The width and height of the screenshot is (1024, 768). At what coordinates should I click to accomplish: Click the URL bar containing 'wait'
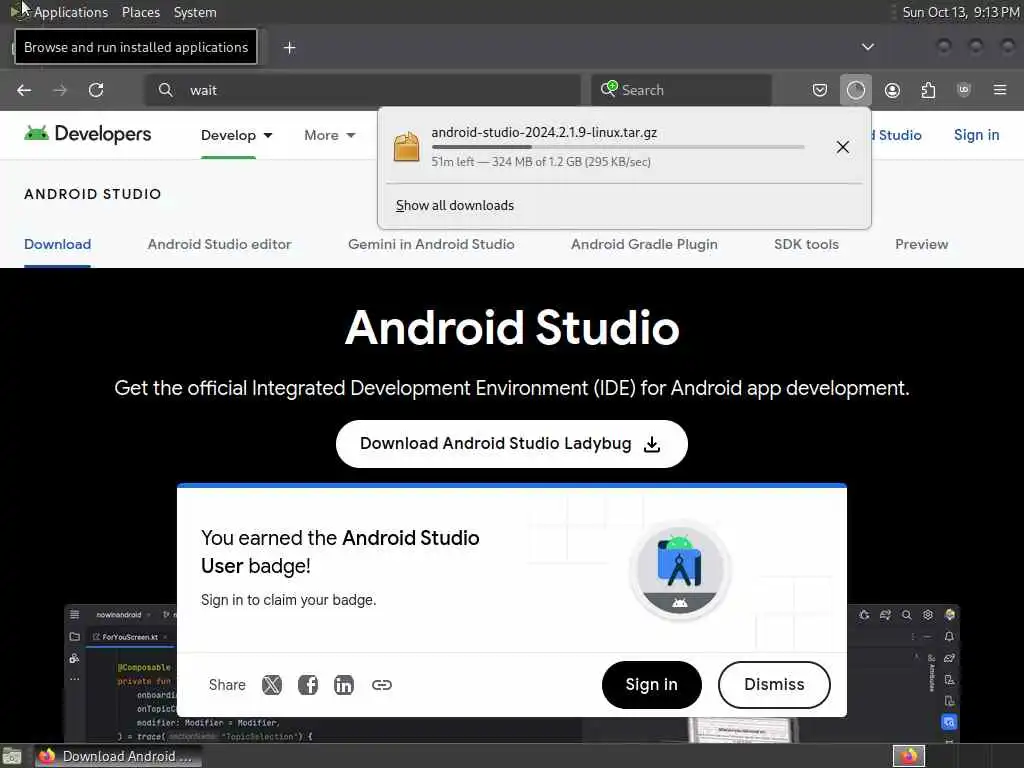tap(362, 90)
